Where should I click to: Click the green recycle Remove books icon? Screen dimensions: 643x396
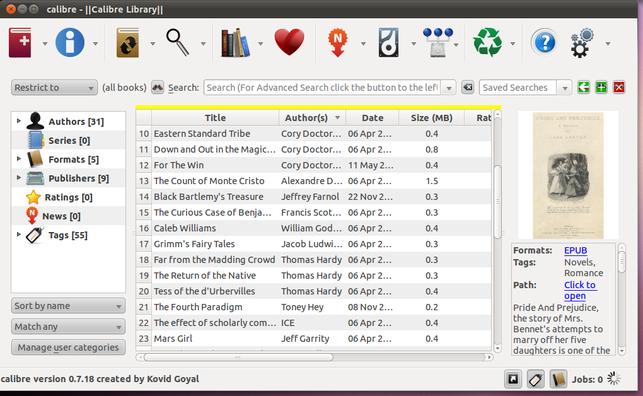(488, 42)
